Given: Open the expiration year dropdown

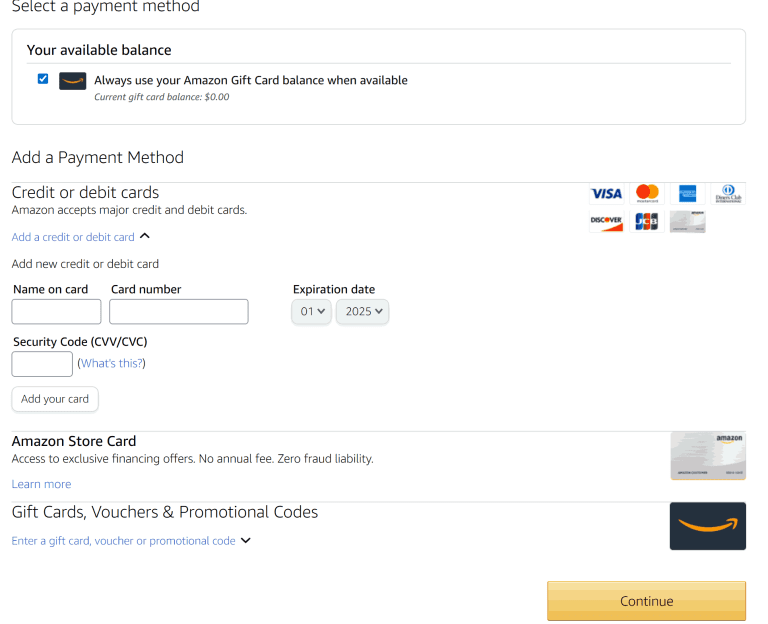Looking at the screenshot, I should (362, 312).
